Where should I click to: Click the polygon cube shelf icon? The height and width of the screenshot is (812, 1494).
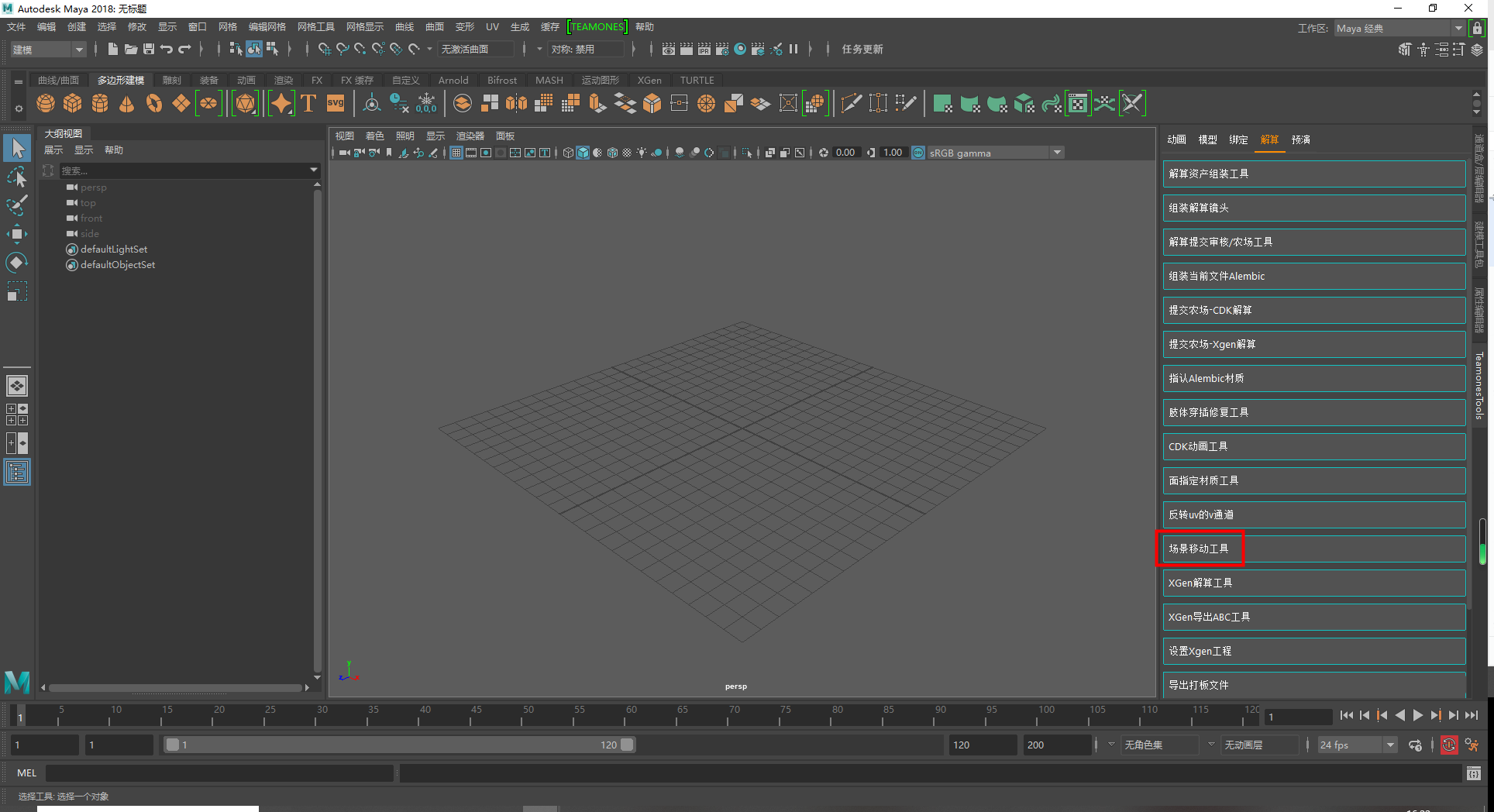[73, 103]
